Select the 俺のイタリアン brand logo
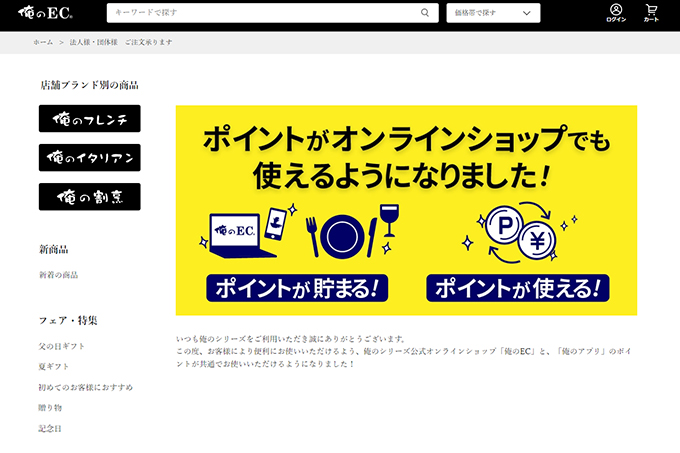 click(x=90, y=158)
